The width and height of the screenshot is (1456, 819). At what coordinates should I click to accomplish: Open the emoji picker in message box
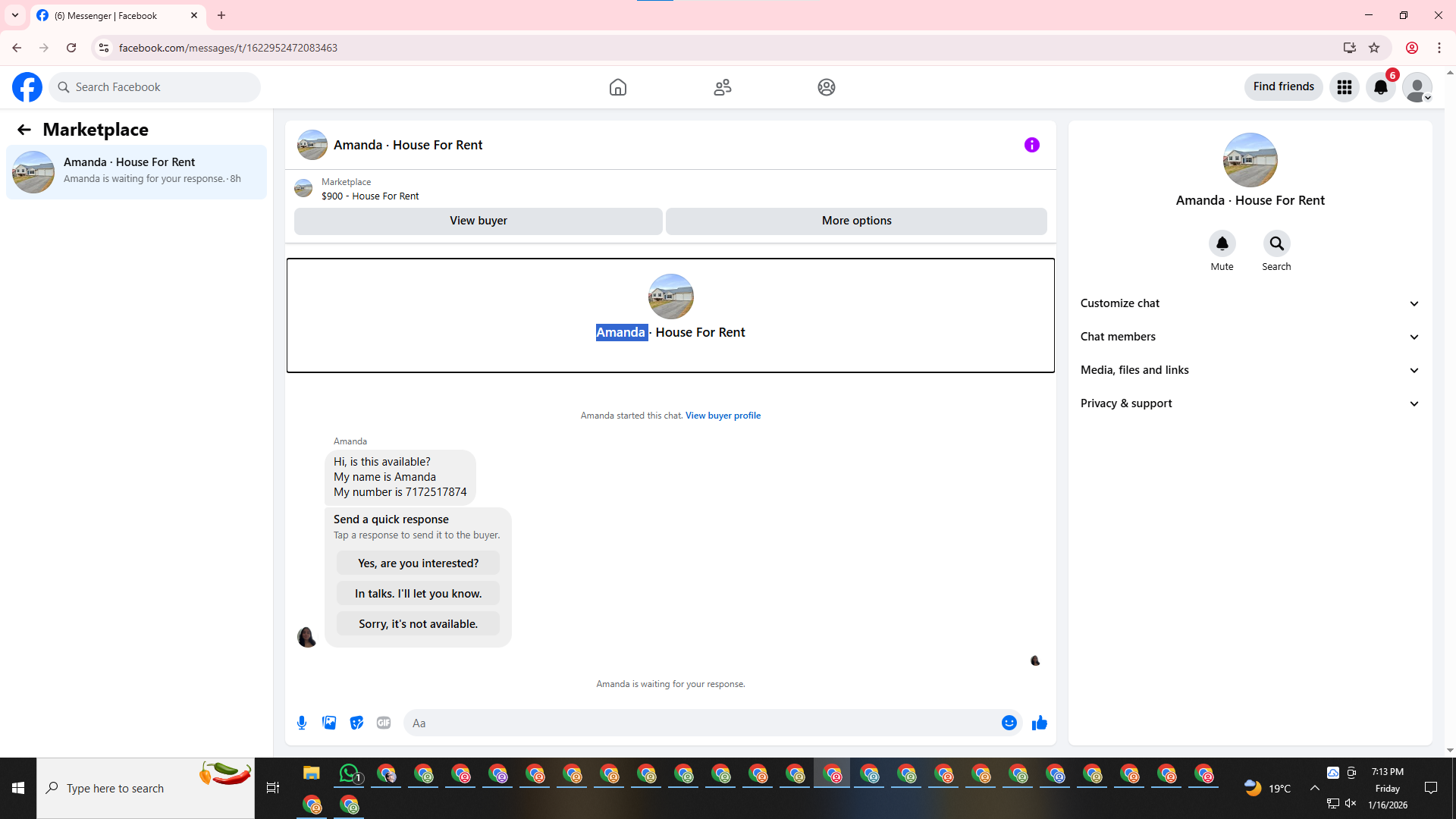click(1009, 723)
